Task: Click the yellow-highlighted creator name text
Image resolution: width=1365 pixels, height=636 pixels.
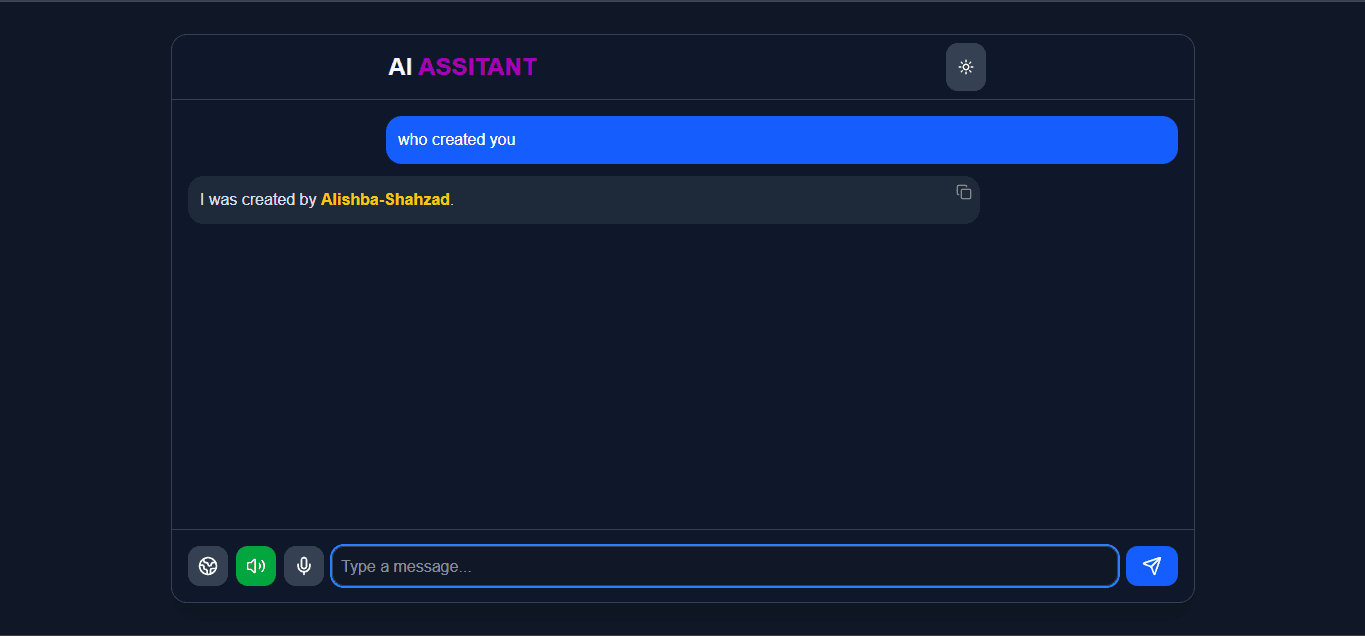Action: [385, 199]
